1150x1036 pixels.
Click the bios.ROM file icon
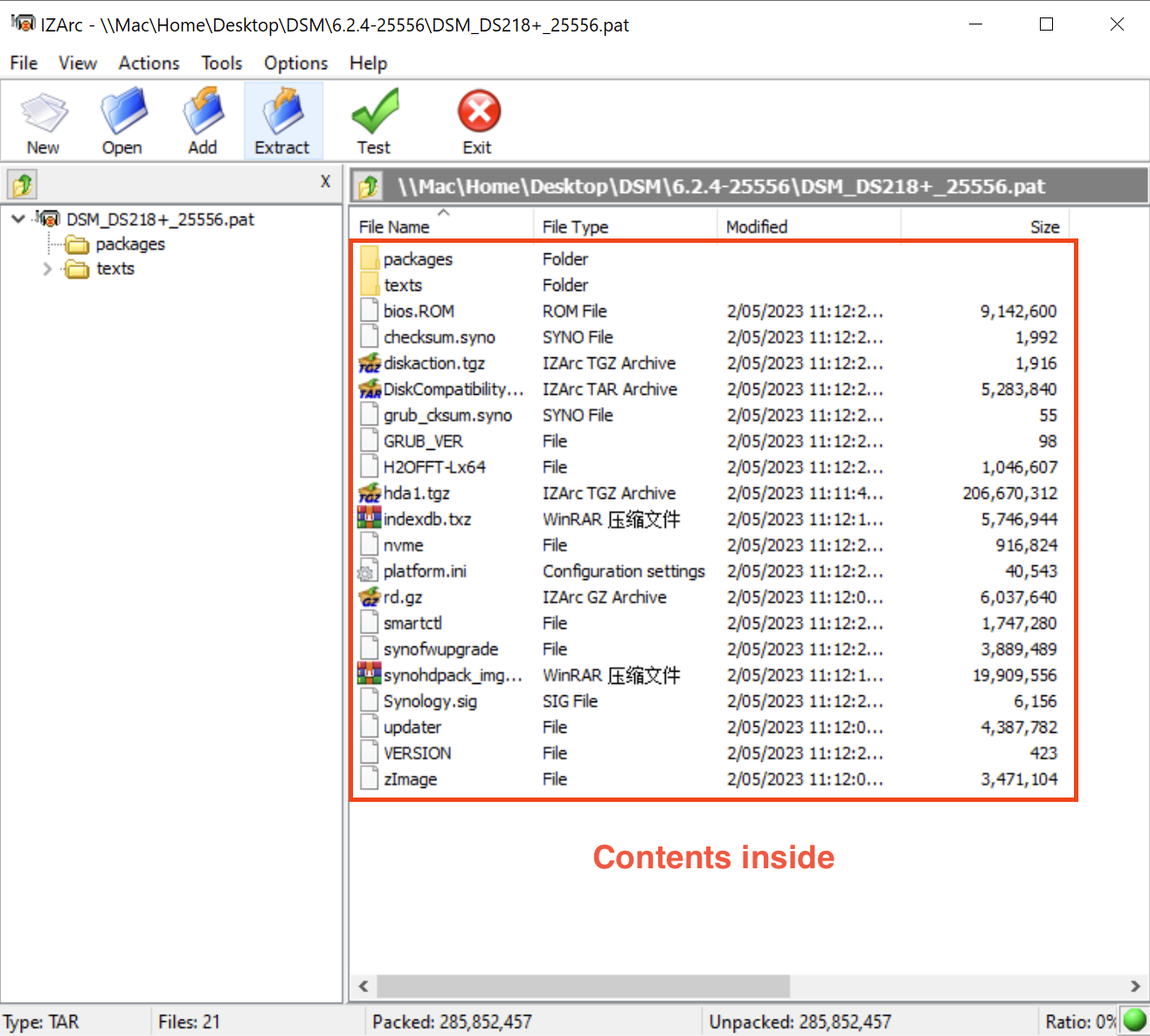[x=369, y=311]
